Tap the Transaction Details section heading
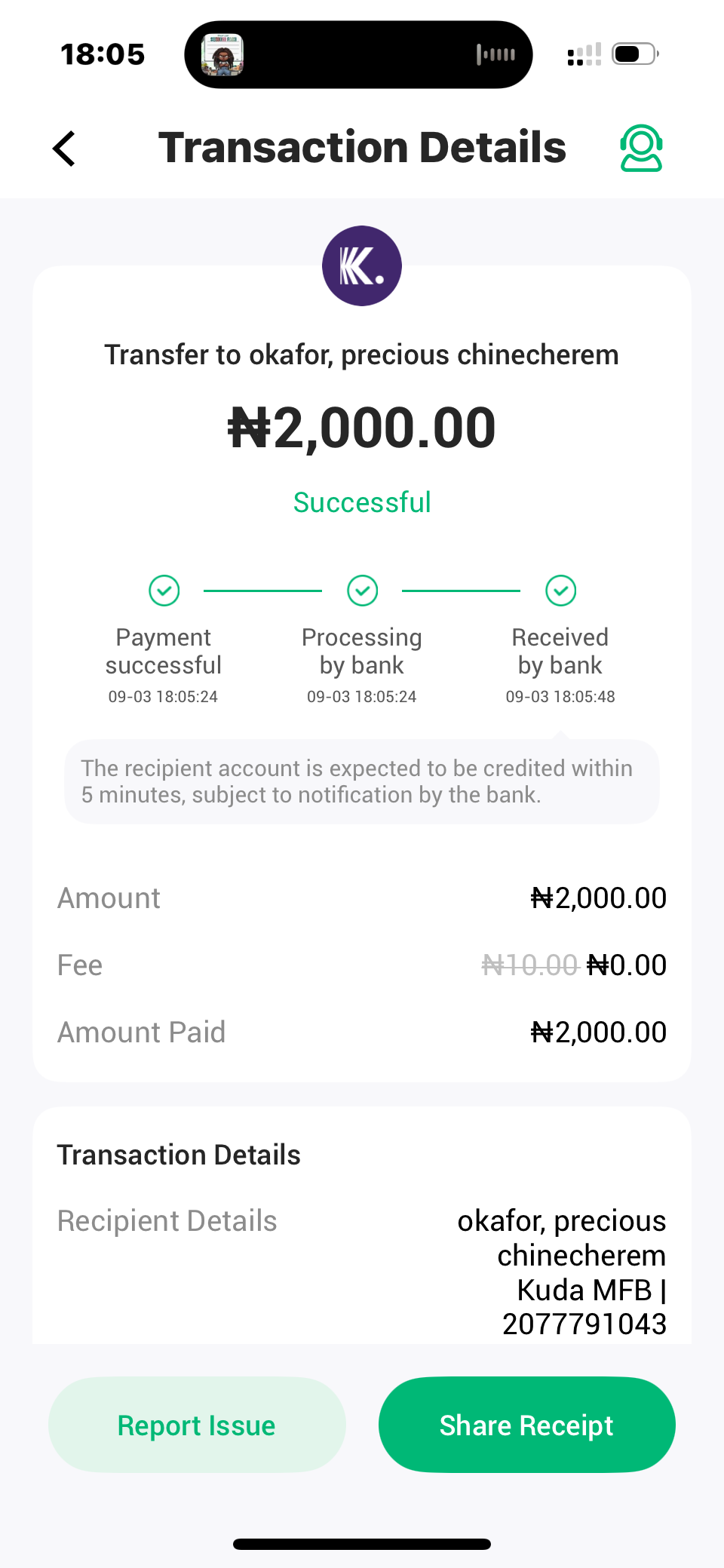Image resolution: width=724 pixels, height=1568 pixels. (x=179, y=1155)
